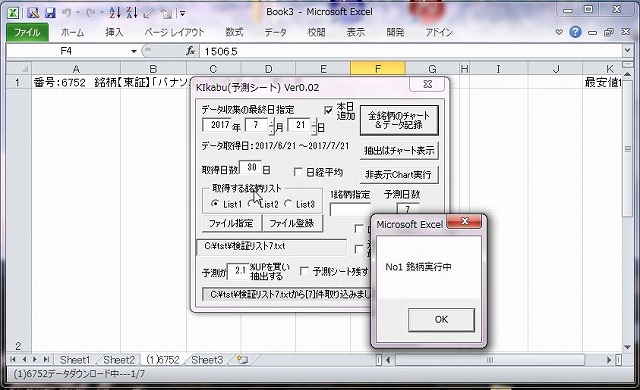
Task: Select the List3 radio button
Action: coord(288,203)
